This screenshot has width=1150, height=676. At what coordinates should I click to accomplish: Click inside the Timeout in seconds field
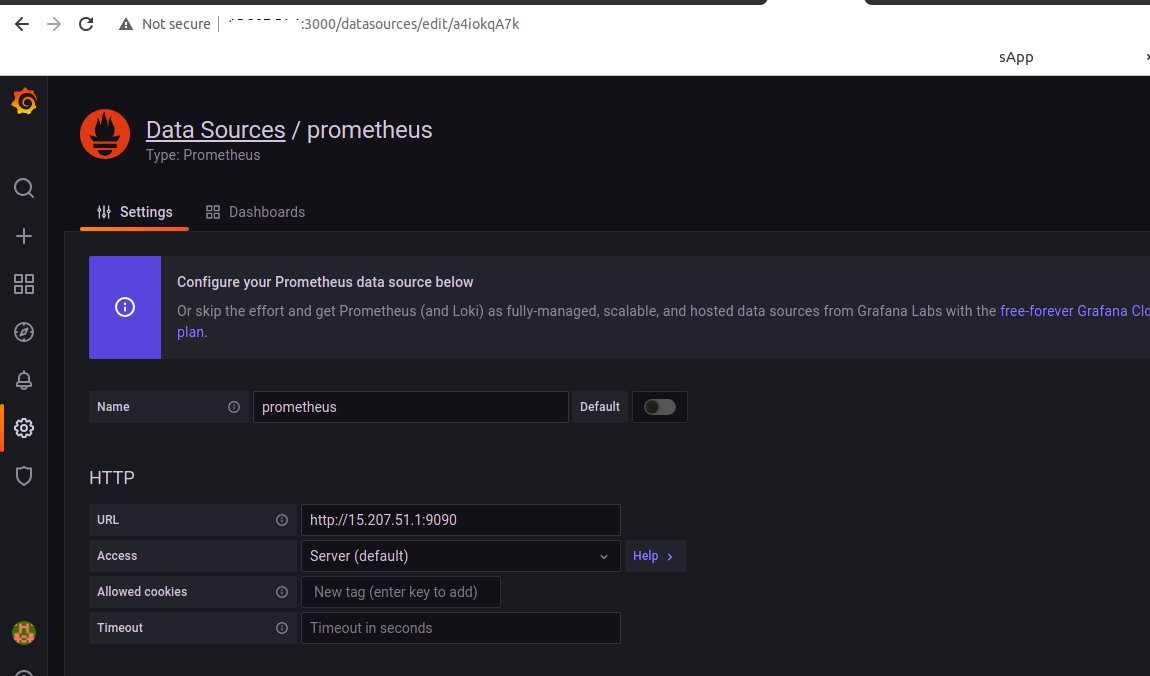(x=460, y=628)
